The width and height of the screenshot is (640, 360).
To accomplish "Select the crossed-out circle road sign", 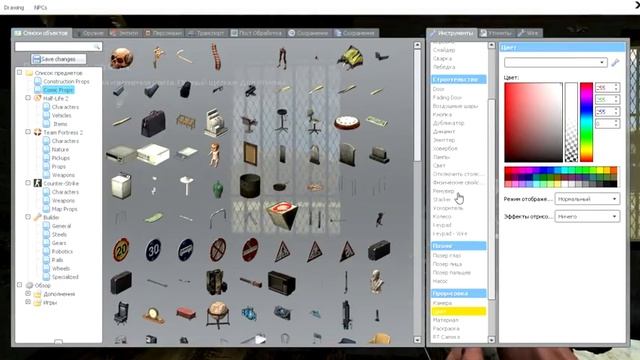I will click(218, 249).
